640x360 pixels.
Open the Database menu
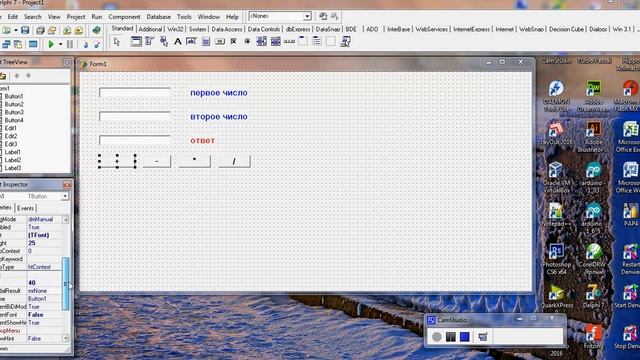point(159,17)
